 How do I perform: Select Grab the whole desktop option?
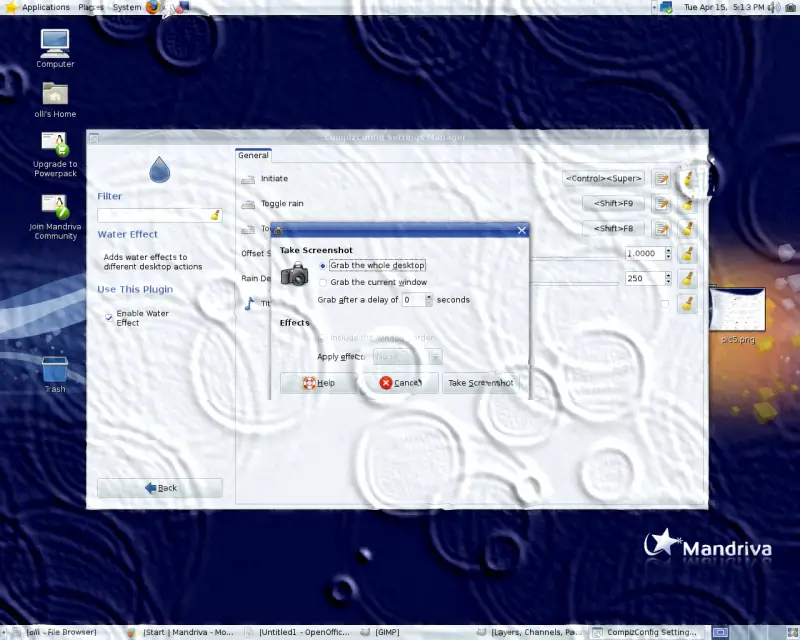tap(372, 265)
